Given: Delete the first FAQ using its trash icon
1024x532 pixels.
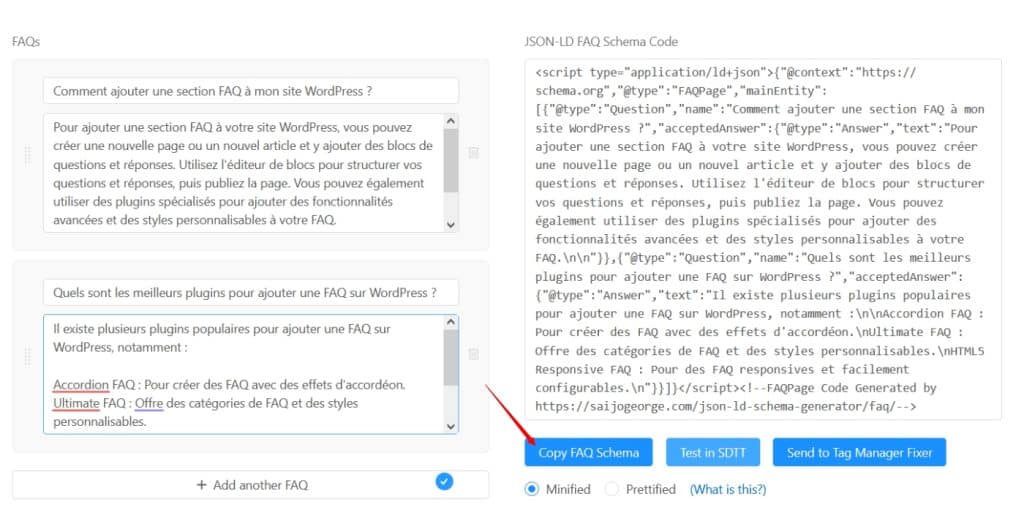Looking at the screenshot, I should [x=473, y=153].
